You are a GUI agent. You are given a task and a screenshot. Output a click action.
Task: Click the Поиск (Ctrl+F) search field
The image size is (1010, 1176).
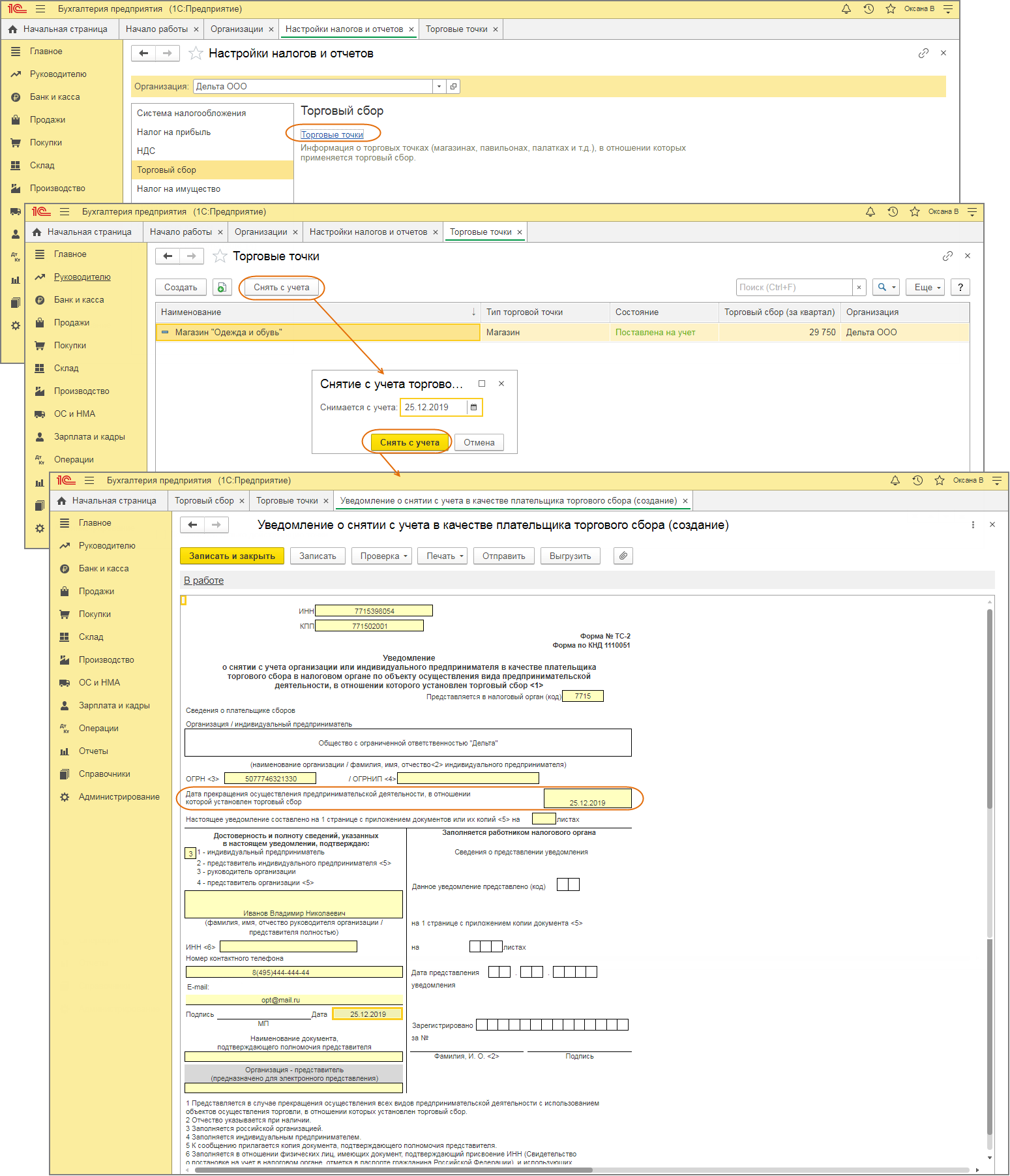pos(794,287)
